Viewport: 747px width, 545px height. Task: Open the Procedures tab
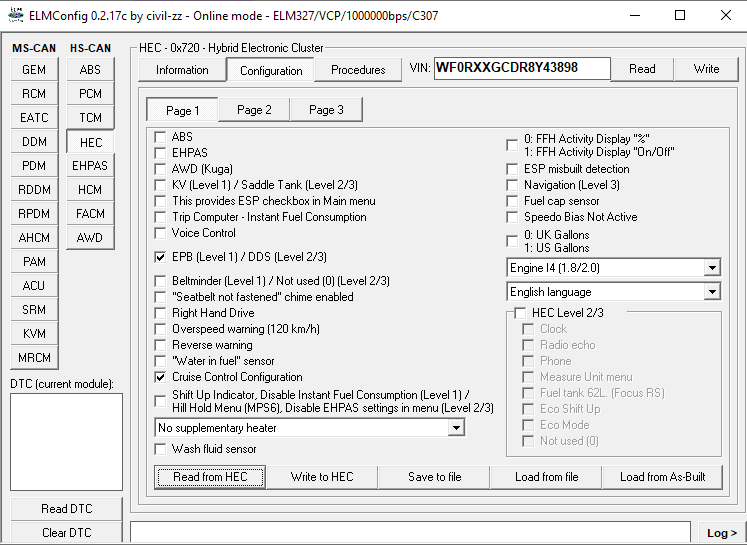coord(358,70)
